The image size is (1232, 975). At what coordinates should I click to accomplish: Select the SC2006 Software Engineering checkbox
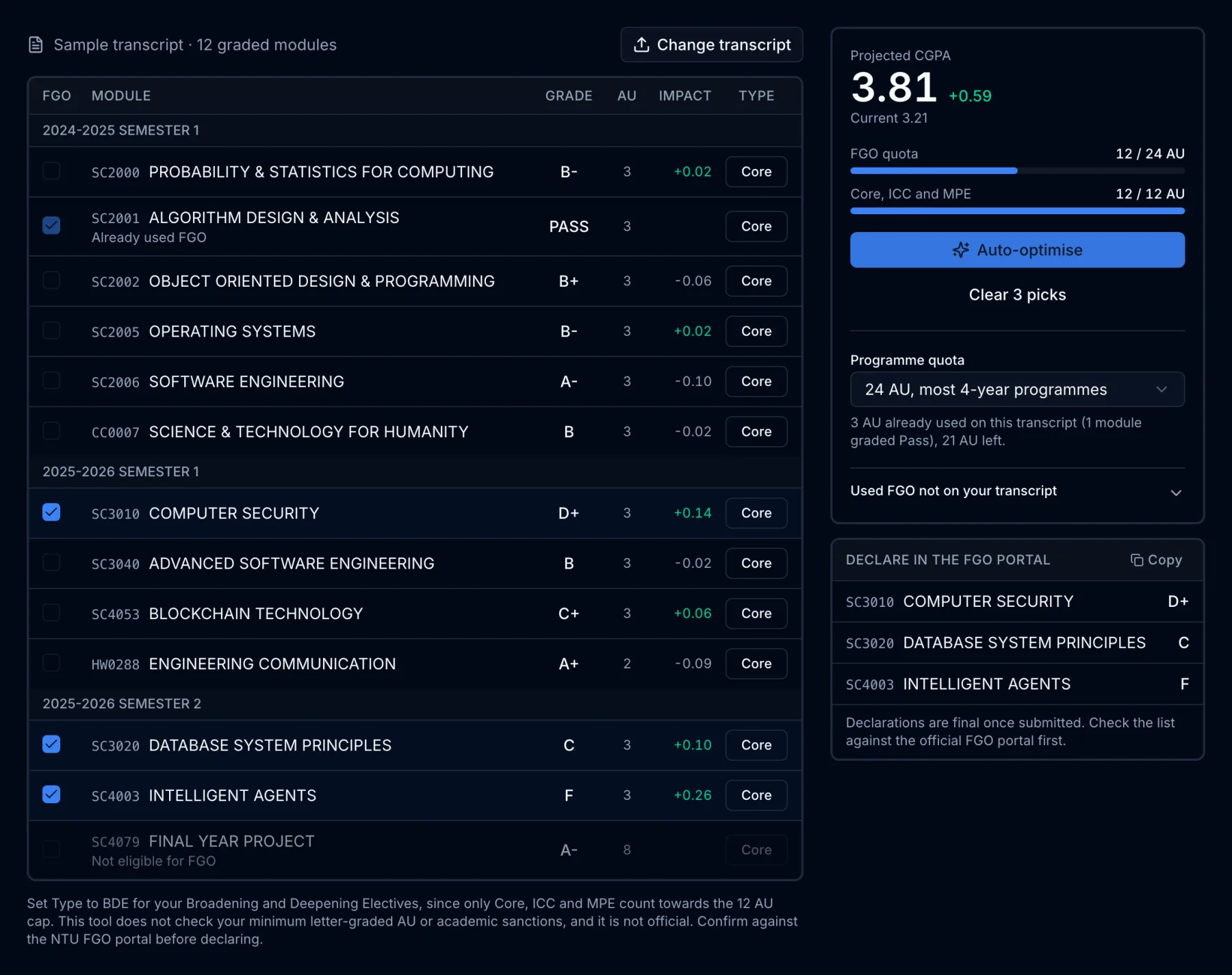pyautogui.click(x=51, y=380)
